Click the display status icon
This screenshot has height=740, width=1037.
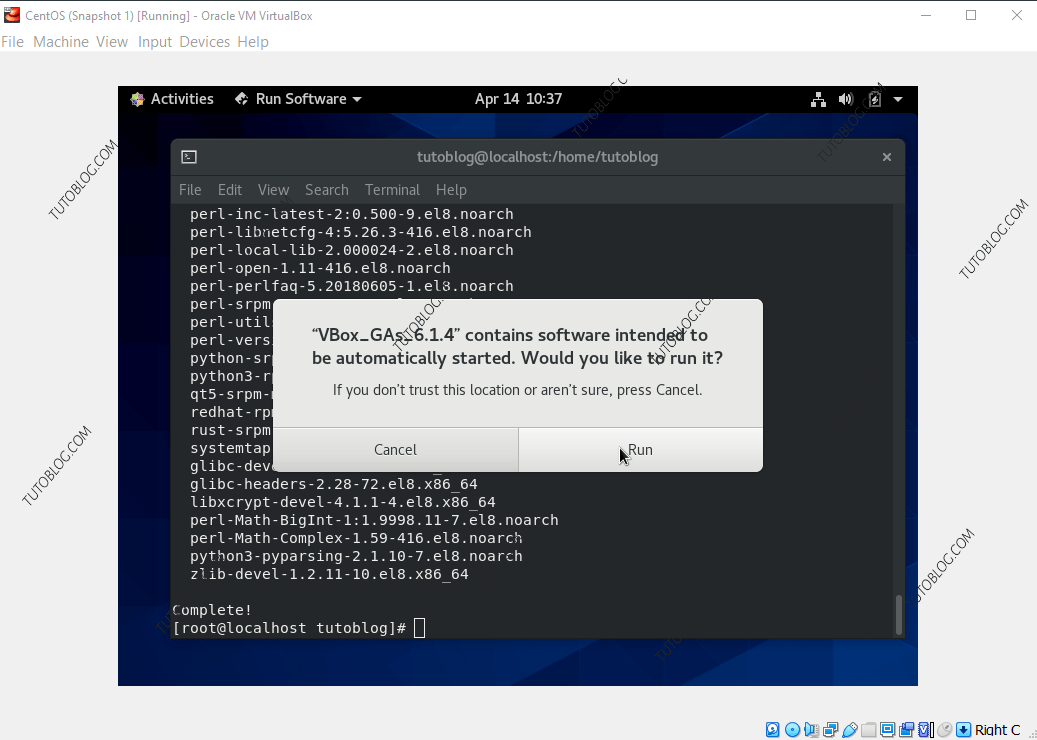[x=888, y=729]
